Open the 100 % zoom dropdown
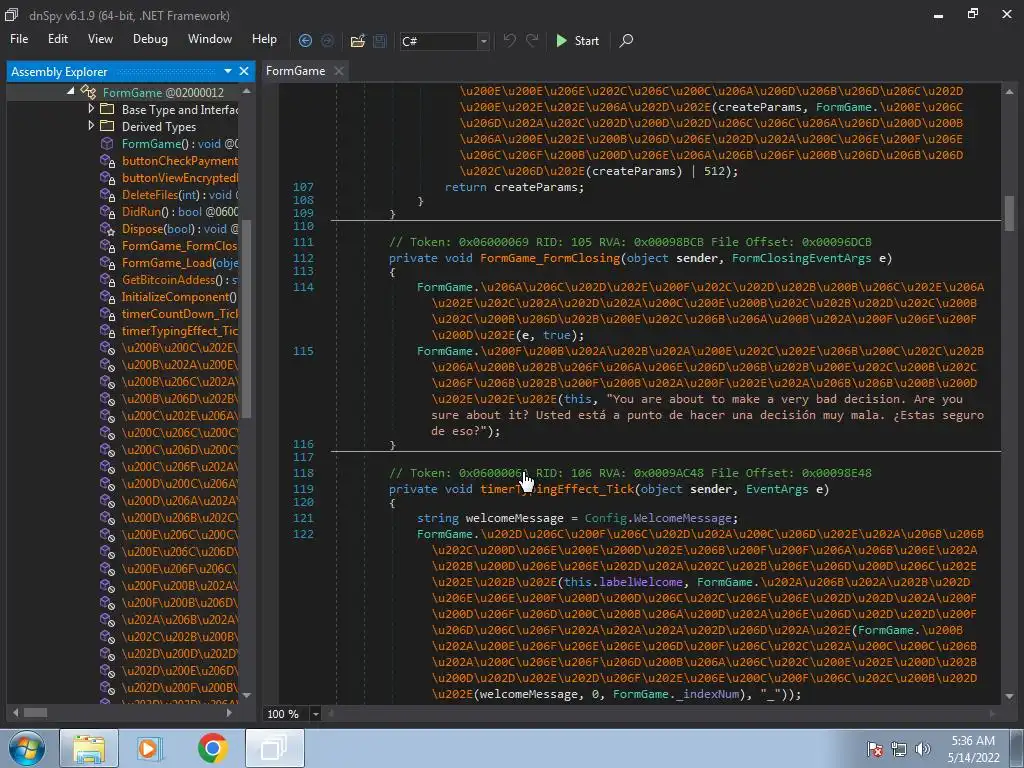The height and width of the screenshot is (768, 1024). click(x=315, y=714)
